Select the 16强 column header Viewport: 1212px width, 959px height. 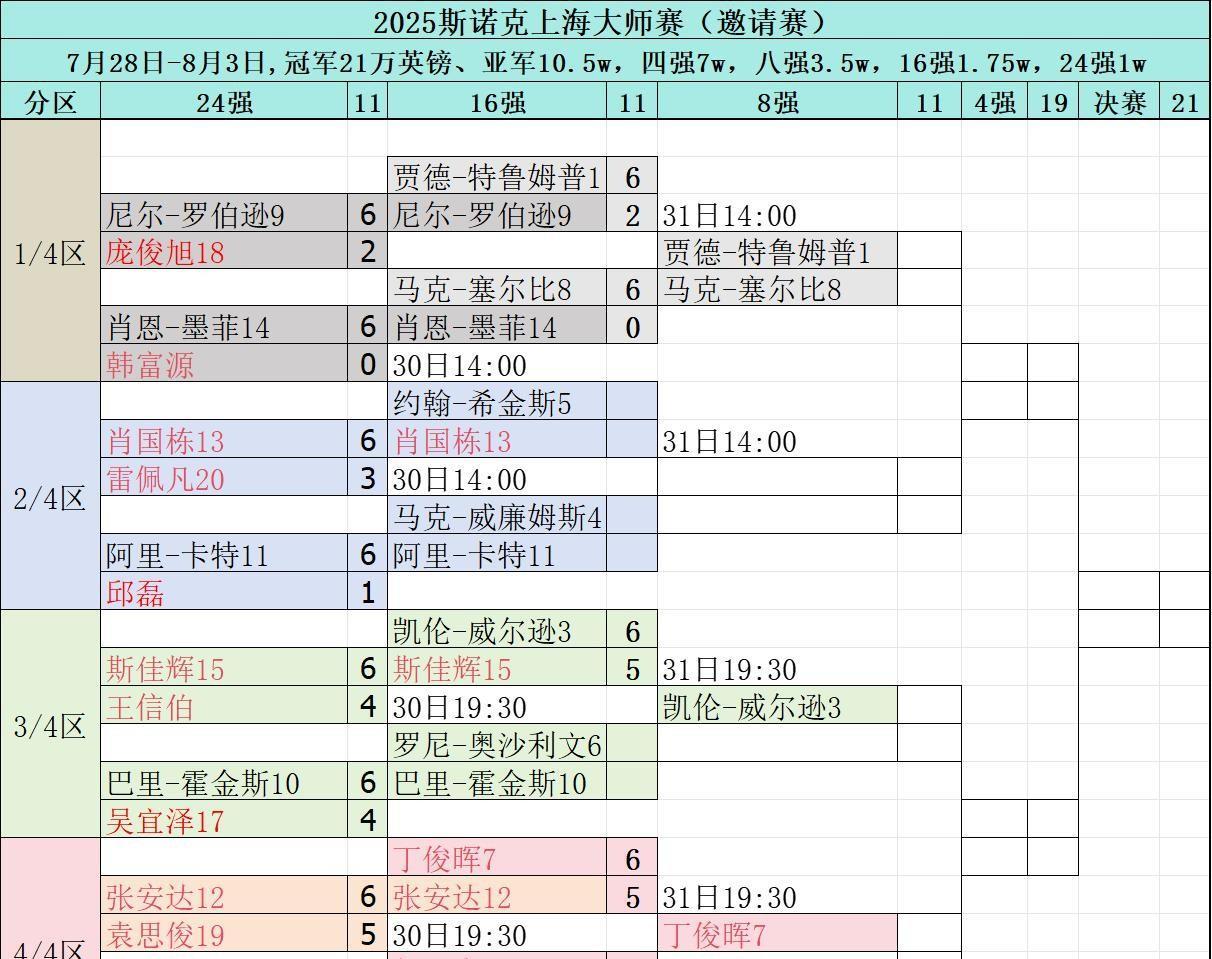(497, 101)
